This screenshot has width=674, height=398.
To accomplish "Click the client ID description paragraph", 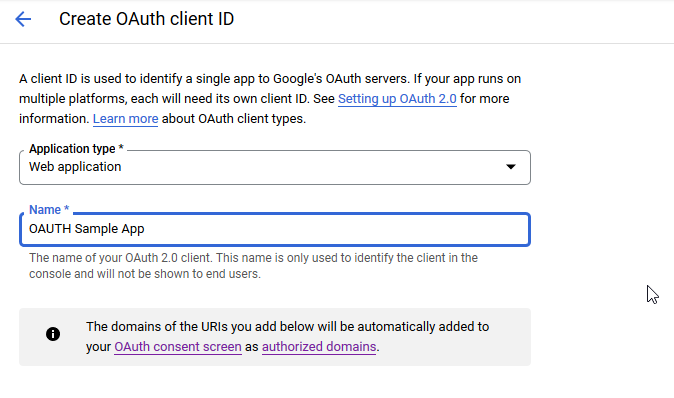I will pos(270,98).
